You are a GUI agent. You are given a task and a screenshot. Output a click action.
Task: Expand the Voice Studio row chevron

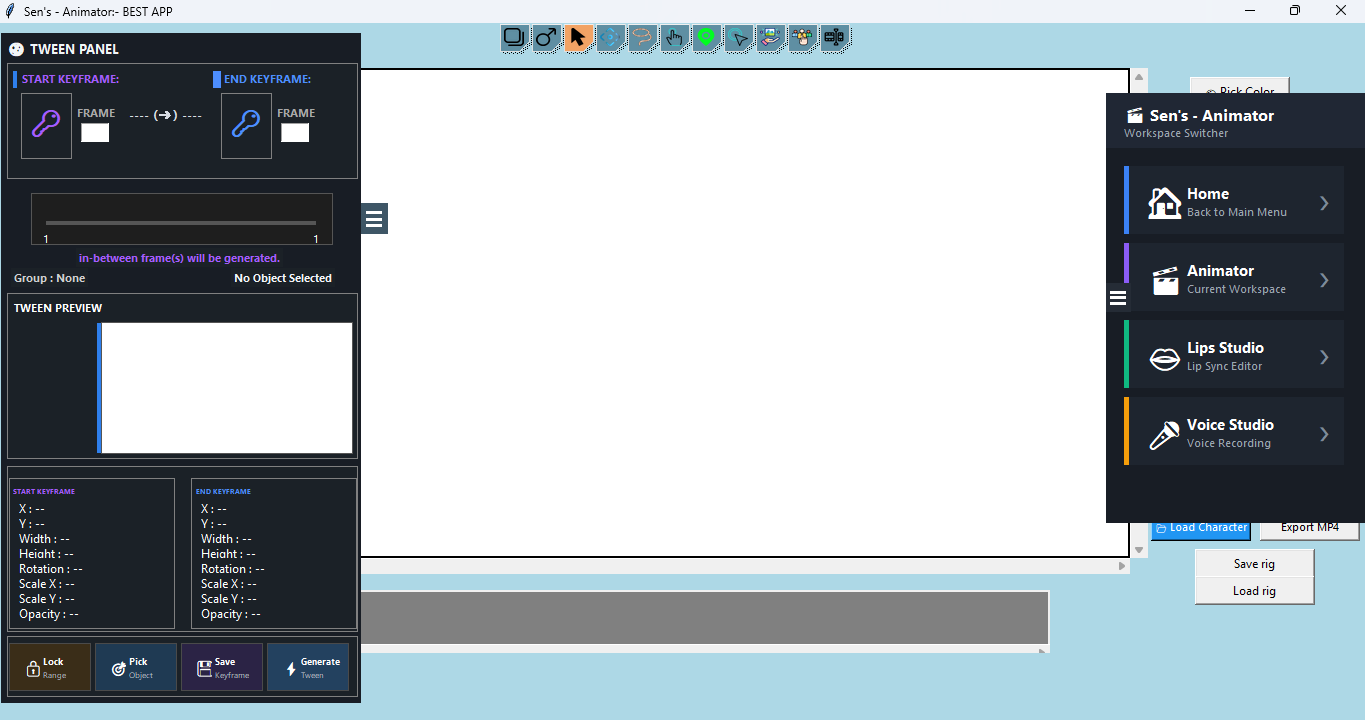[1324, 434]
